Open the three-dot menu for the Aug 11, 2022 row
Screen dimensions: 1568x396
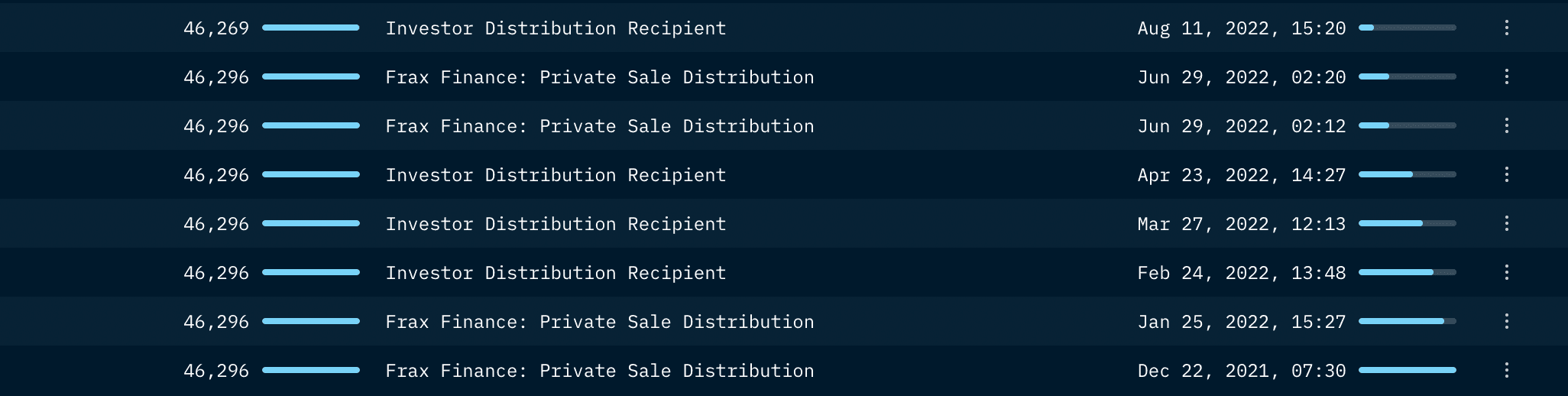[1506, 28]
